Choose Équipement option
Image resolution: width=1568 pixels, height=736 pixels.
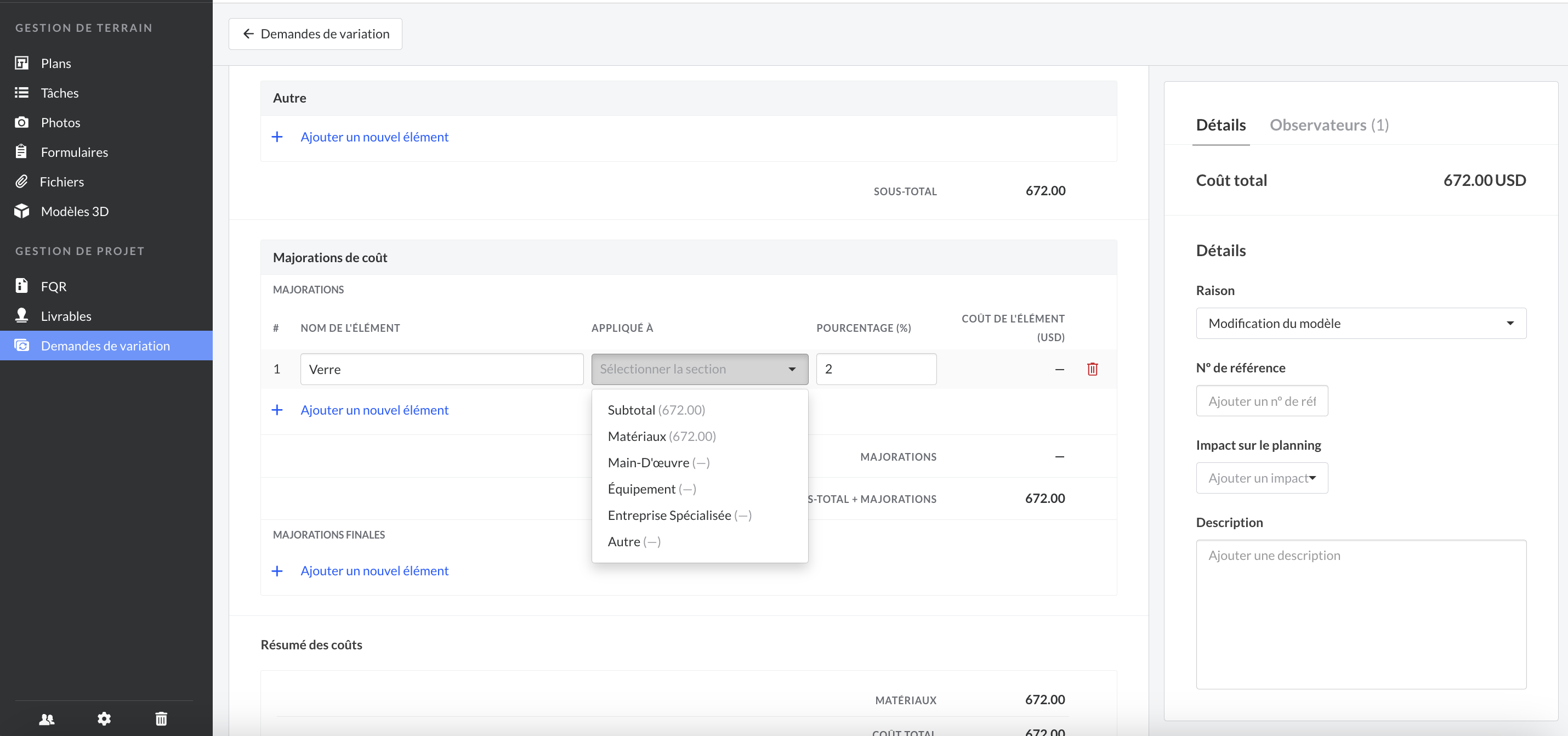700,489
